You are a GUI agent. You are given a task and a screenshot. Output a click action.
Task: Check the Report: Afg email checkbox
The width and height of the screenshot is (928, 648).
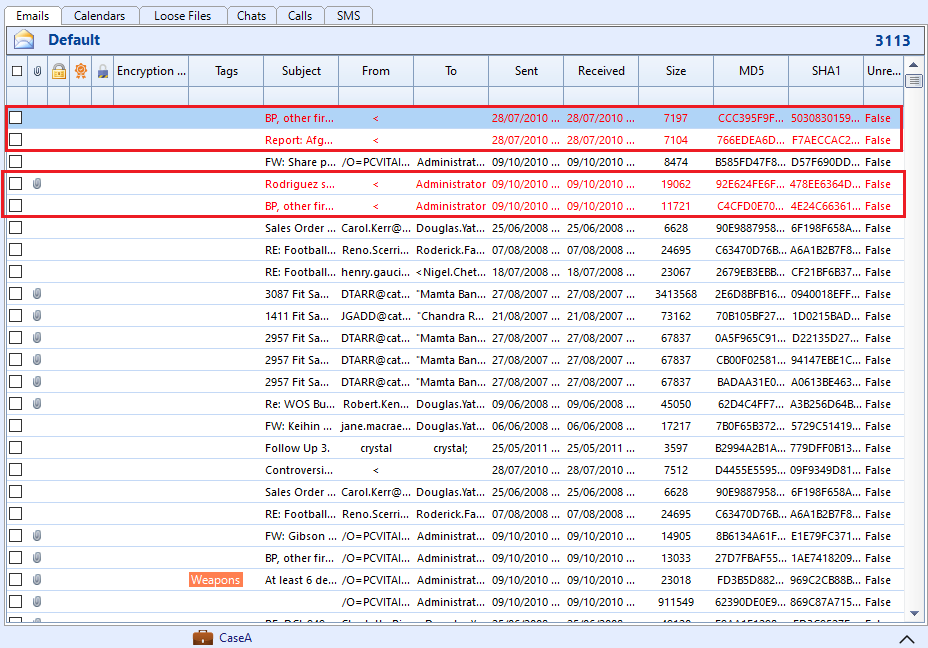[16, 140]
